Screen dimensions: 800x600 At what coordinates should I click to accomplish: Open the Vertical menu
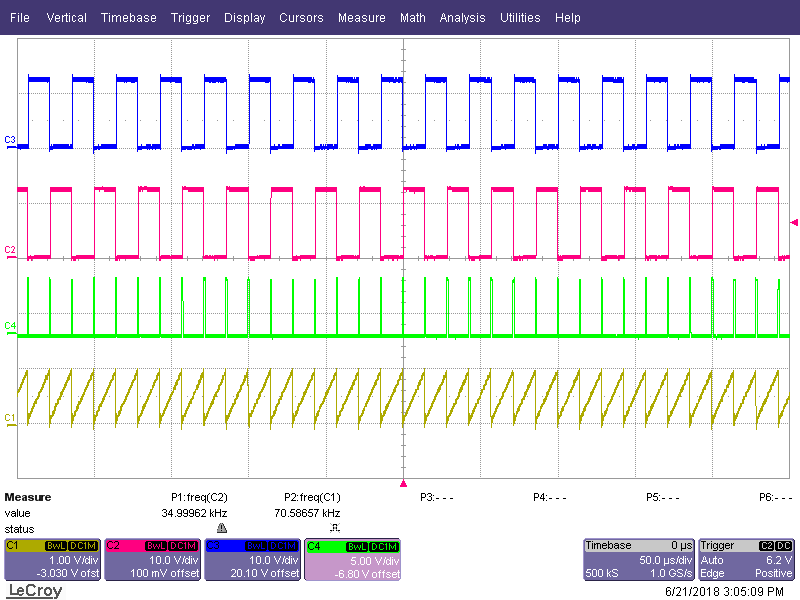66,18
